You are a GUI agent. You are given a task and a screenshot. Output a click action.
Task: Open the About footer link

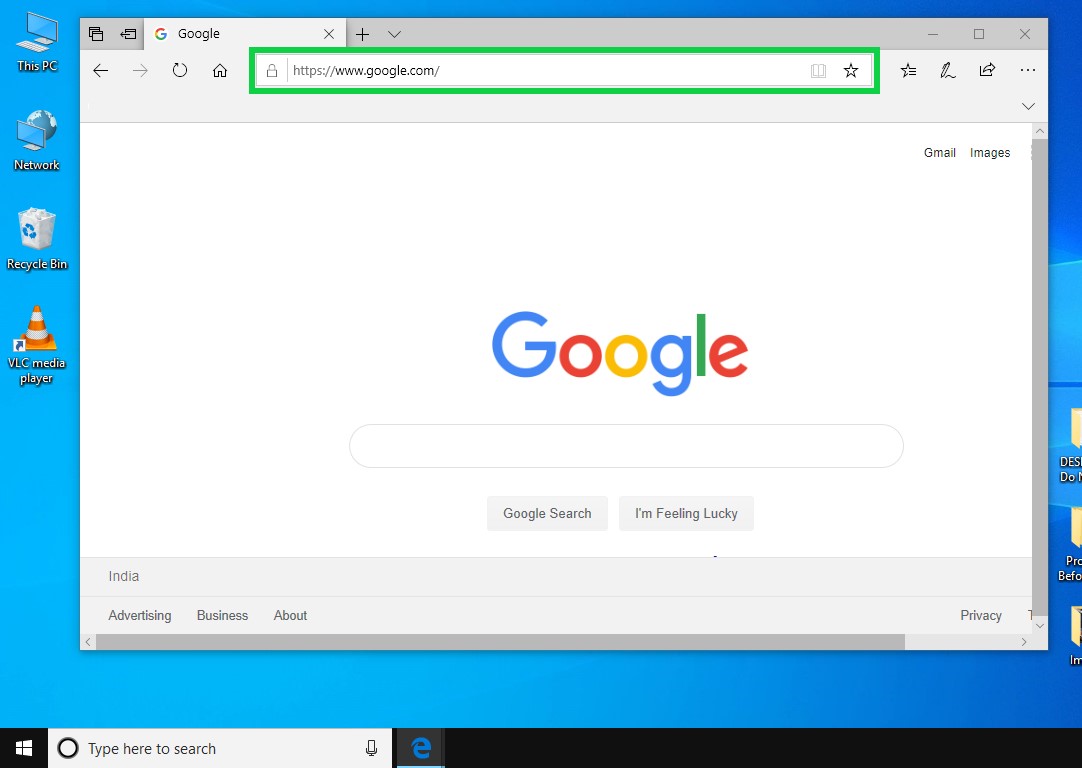coord(290,616)
